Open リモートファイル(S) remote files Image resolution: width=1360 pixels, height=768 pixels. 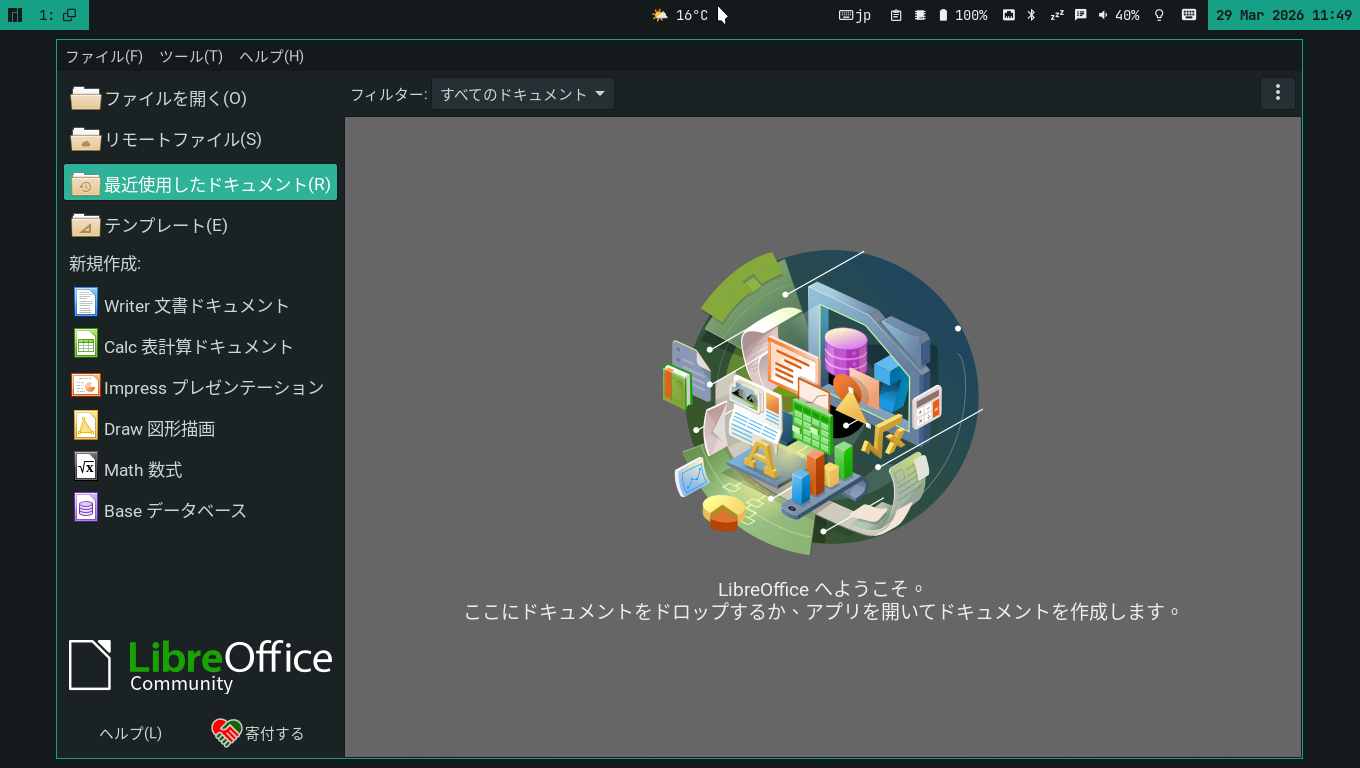pos(200,139)
